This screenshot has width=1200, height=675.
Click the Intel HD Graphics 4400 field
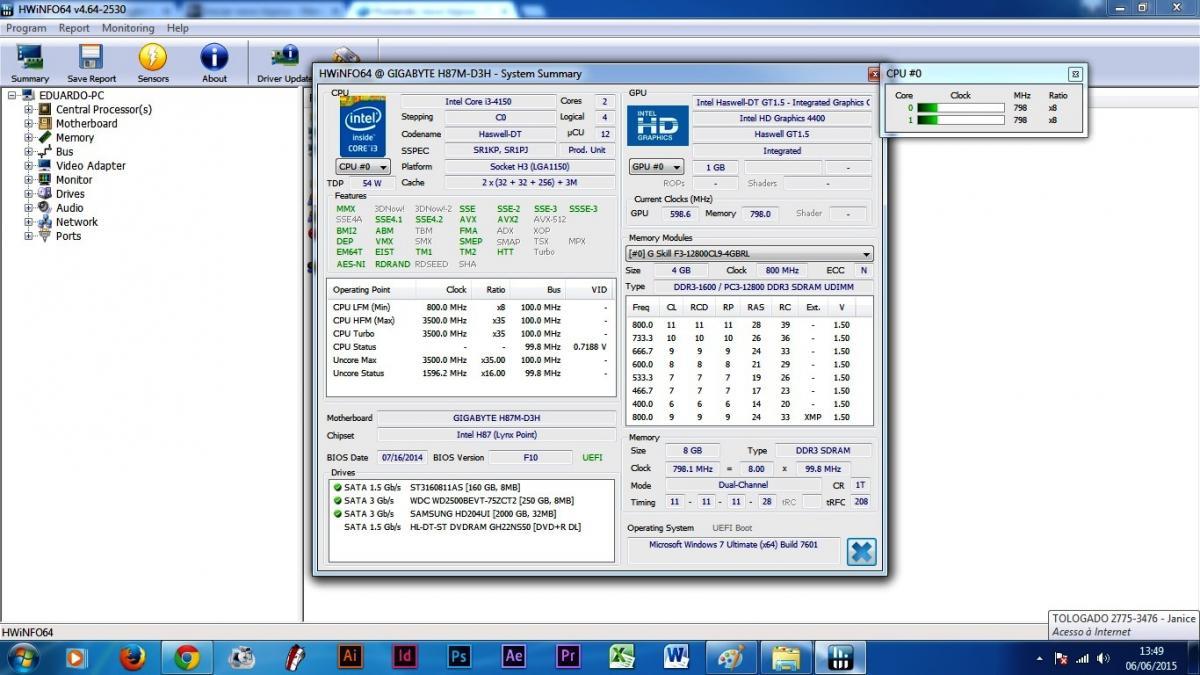(x=782, y=118)
